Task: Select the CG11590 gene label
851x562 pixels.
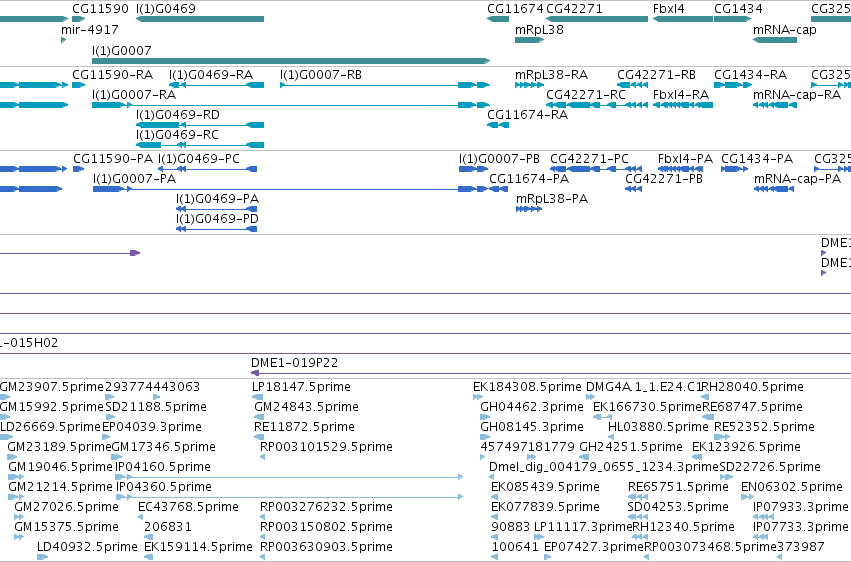Action: tap(100, 9)
